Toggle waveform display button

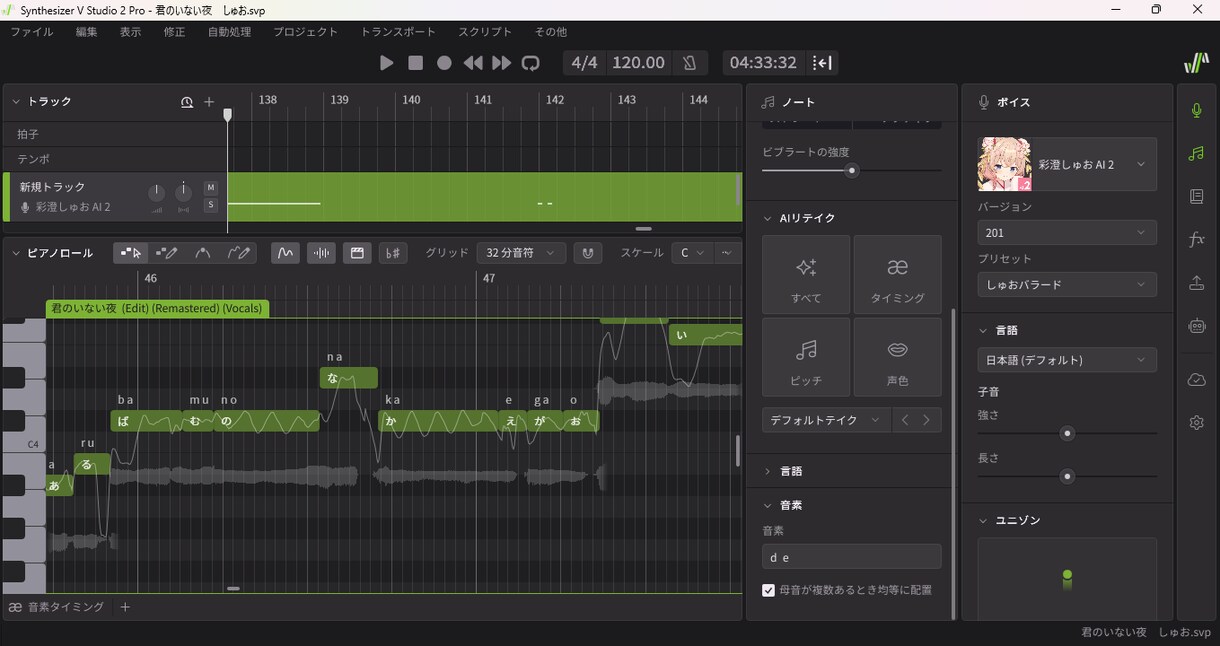[x=321, y=253]
